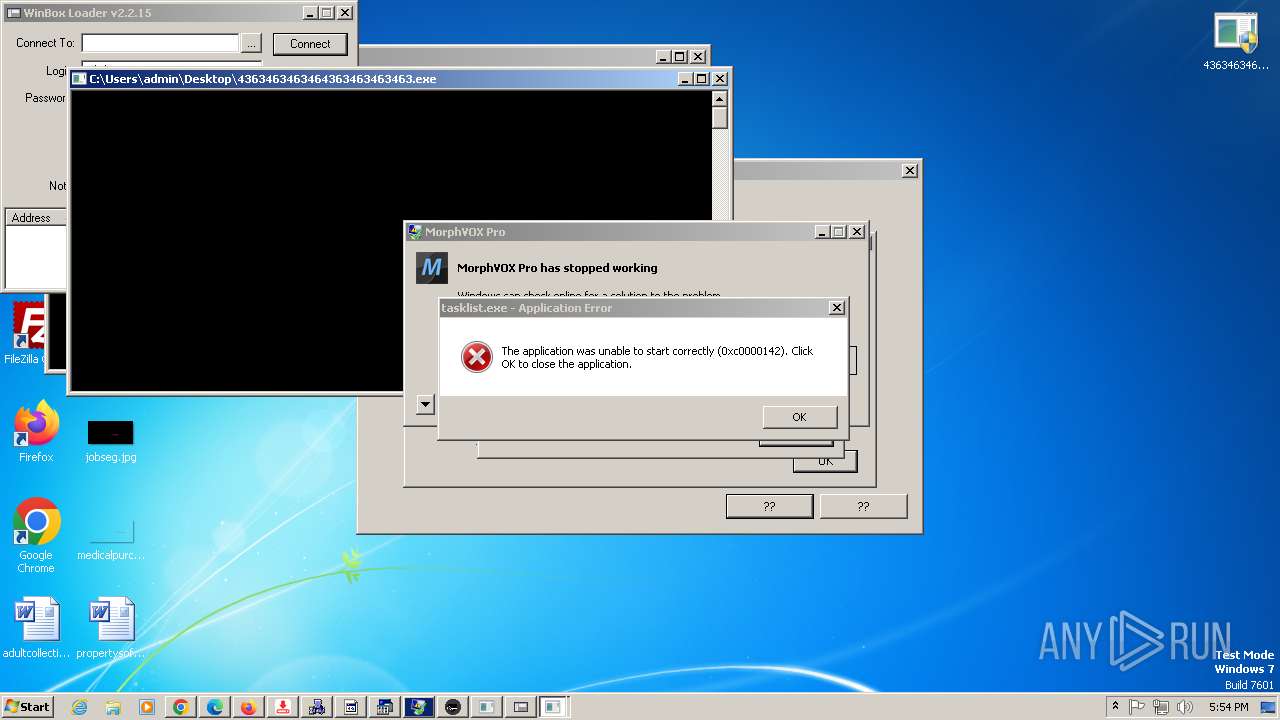Viewport: 1280px width, 720px height.
Task: Expand MorphVOX crash details with down arrow
Action: [425, 405]
